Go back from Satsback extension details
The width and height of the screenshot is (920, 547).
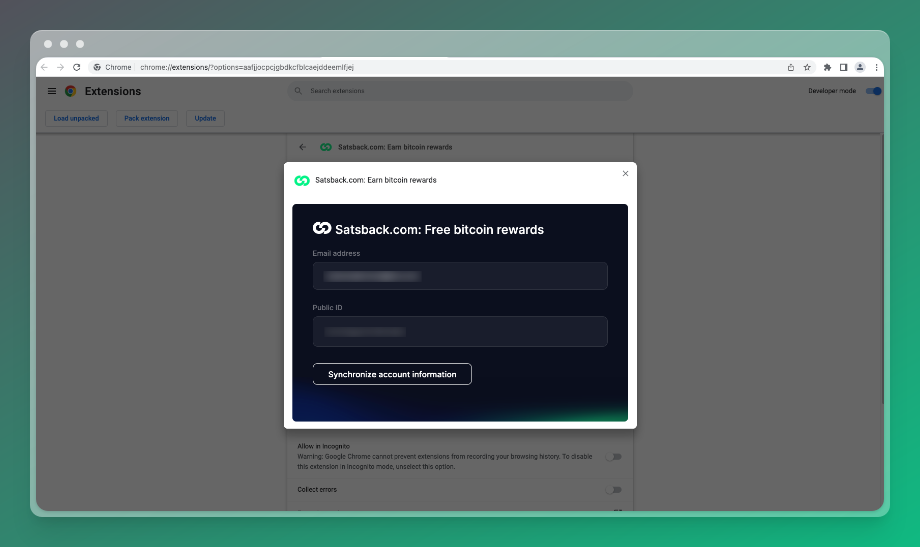click(303, 147)
